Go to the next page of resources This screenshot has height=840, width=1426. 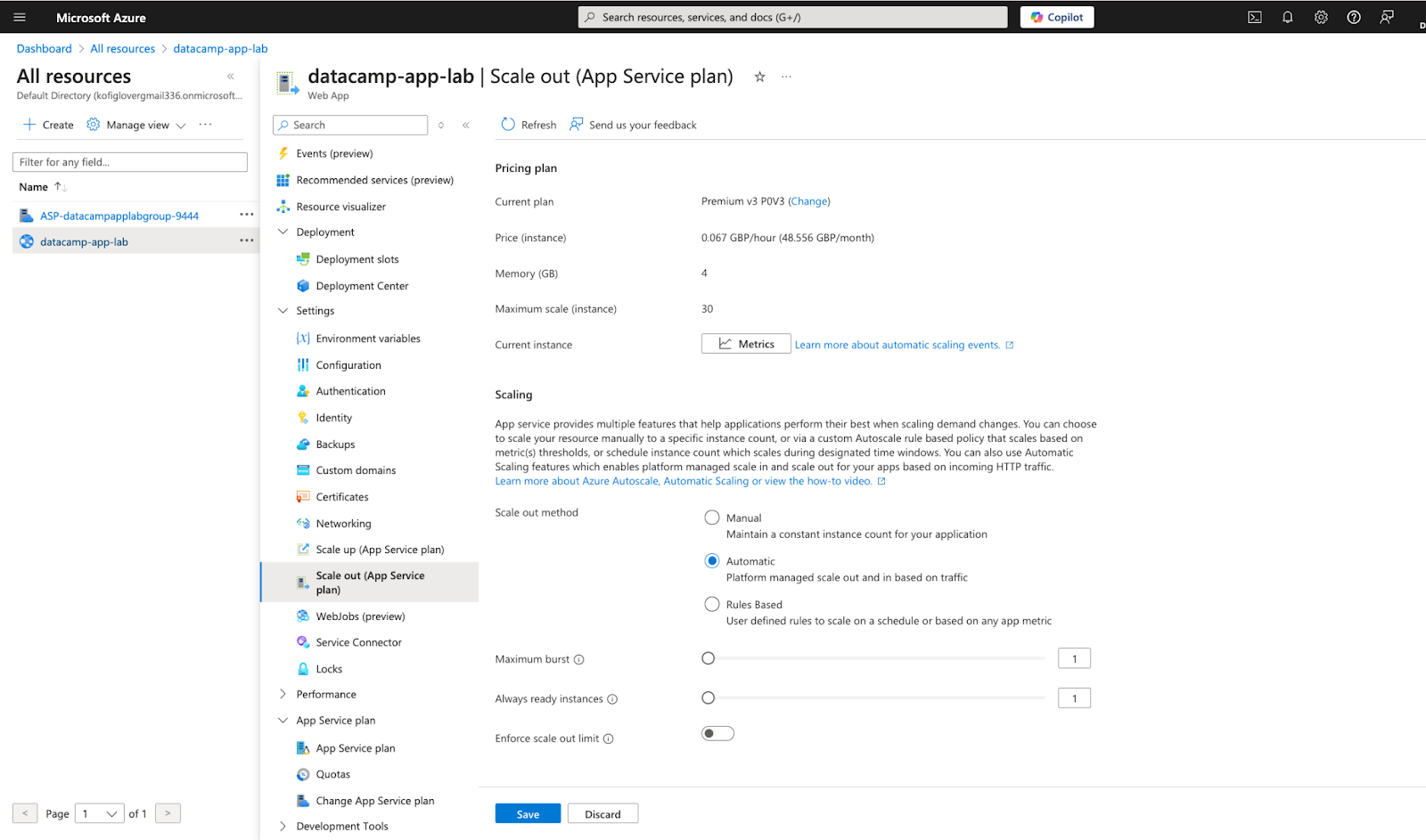point(168,813)
